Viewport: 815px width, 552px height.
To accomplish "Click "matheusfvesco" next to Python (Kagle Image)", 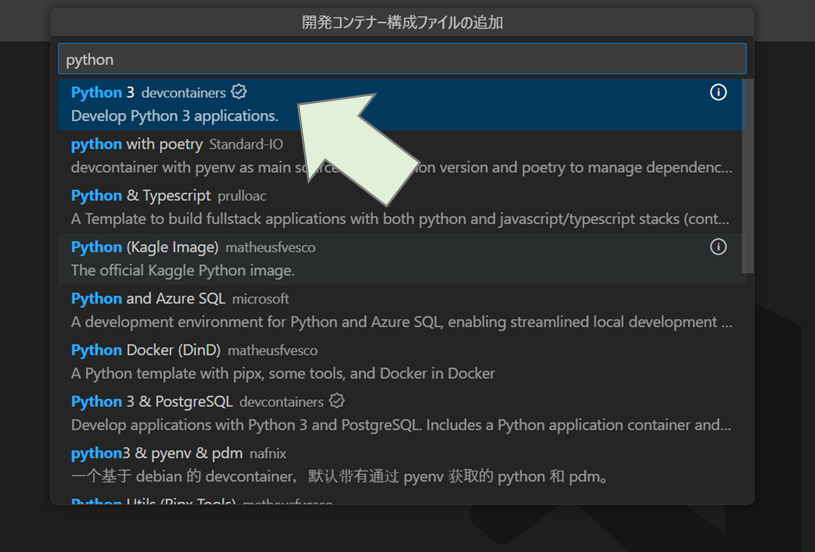I will 270,247.
